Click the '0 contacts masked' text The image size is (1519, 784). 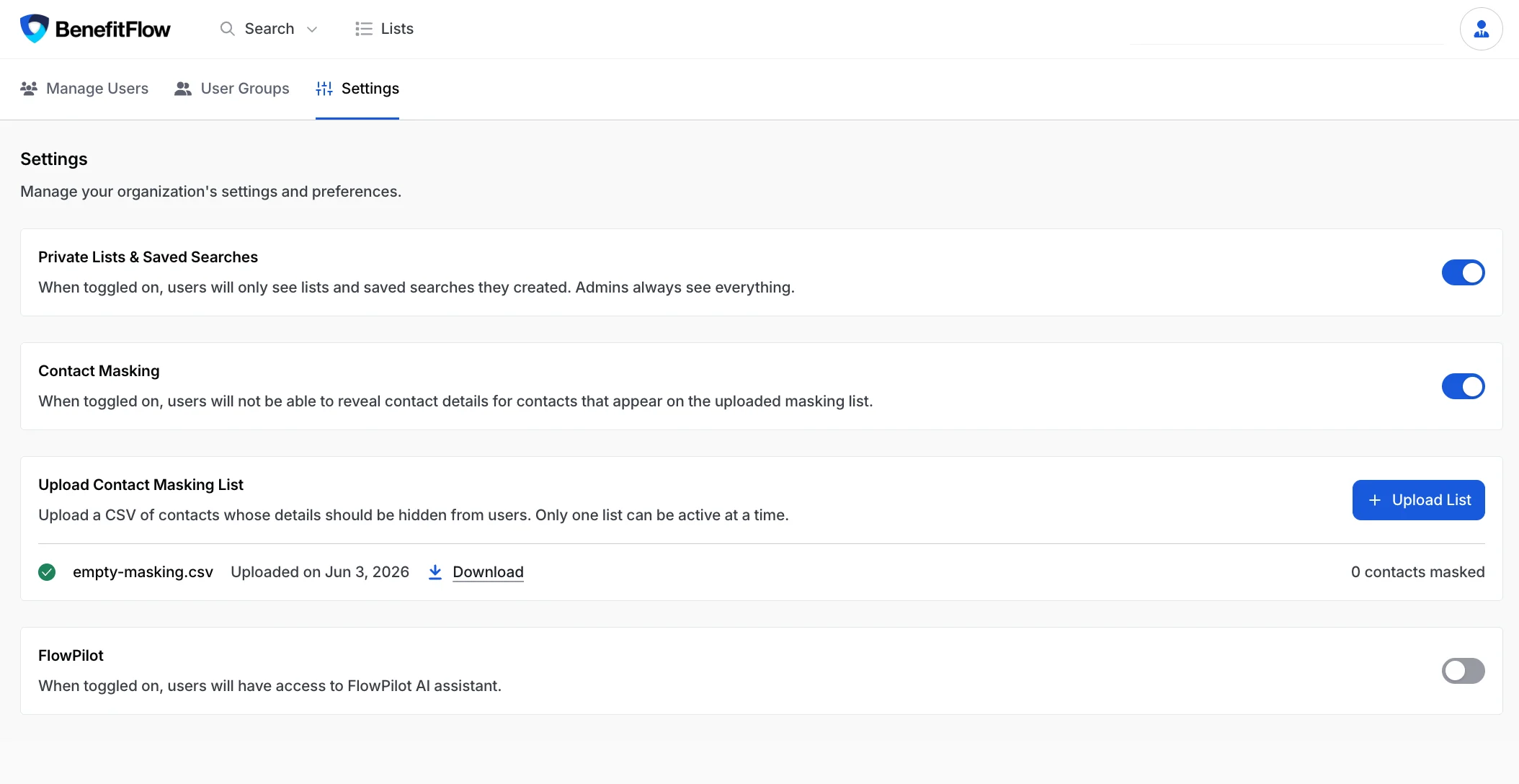[1417, 572]
